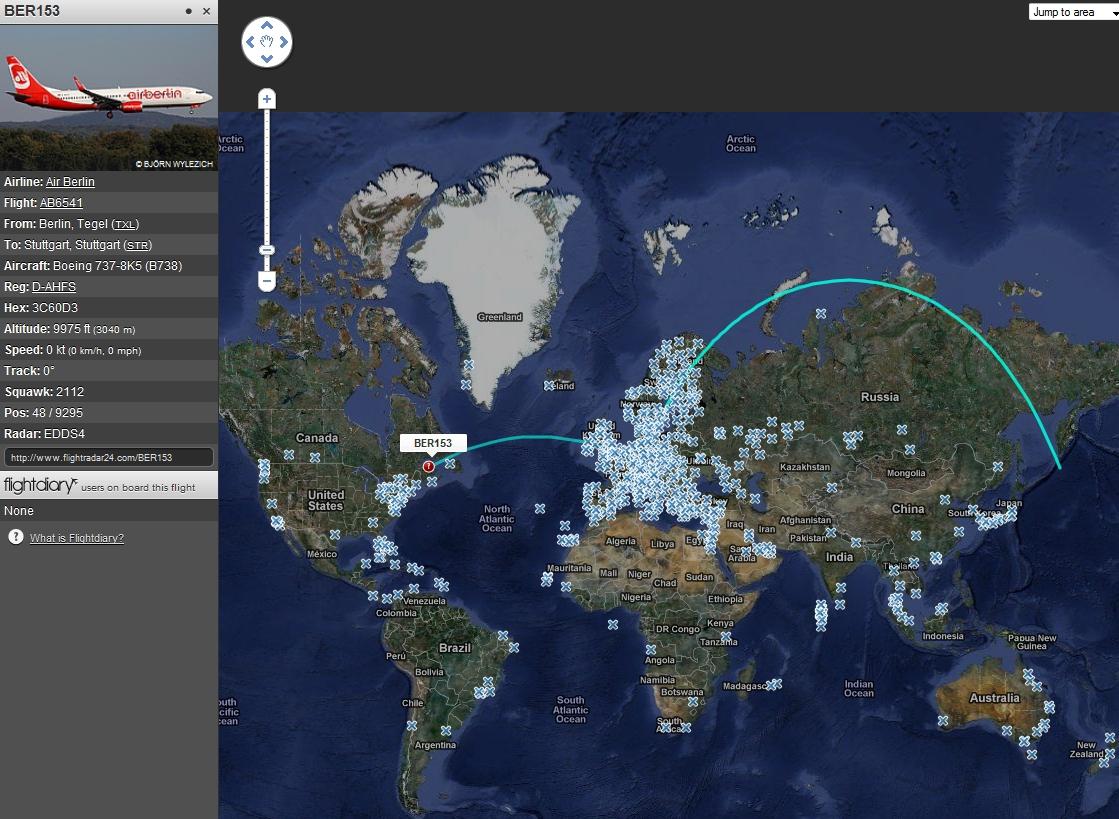
Task: Zoom in with the plus button
Action: click(x=267, y=99)
